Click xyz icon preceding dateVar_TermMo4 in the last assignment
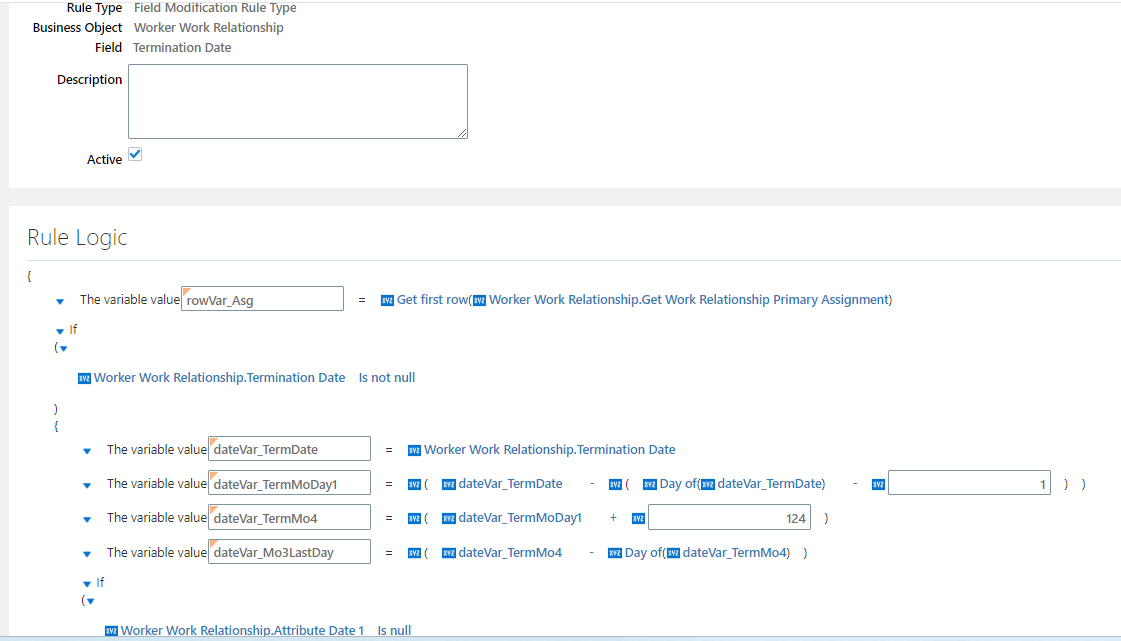This screenshot has width=1121, height=641. pyautogui.click(x=448, y=551)
